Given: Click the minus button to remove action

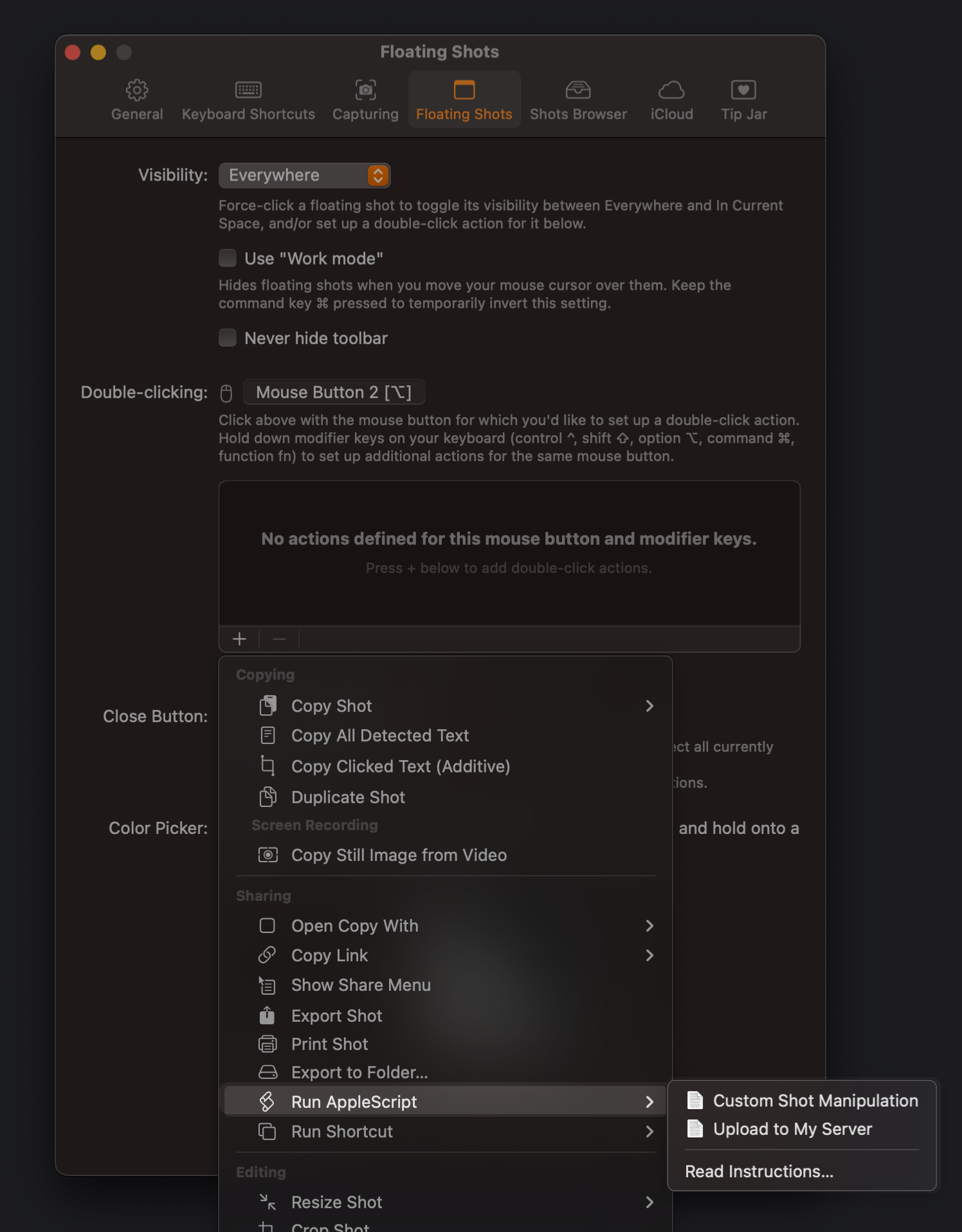Looking at the screenshot, I should click(279, 639).
